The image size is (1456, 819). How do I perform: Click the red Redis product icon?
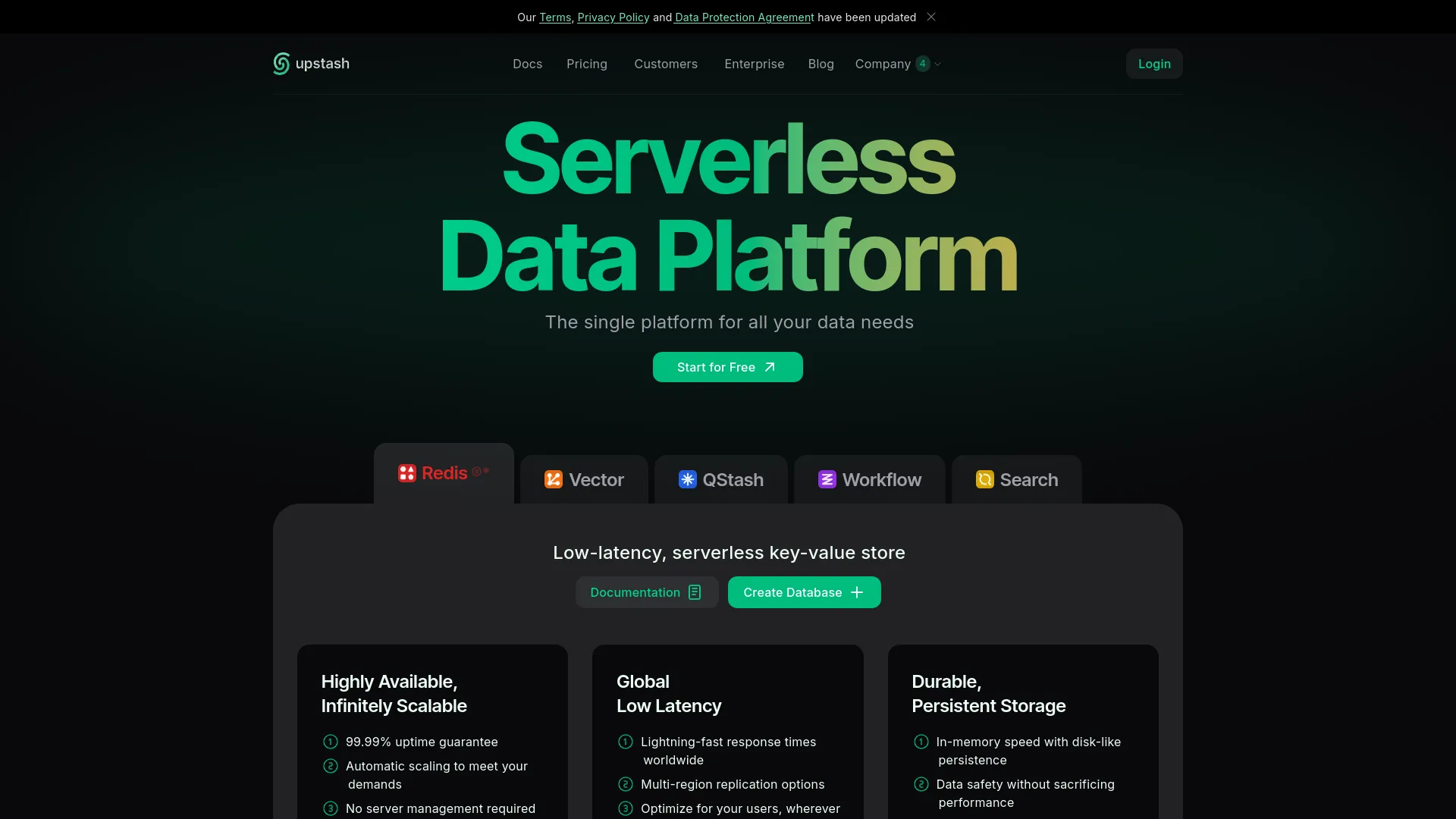[407, 473]
